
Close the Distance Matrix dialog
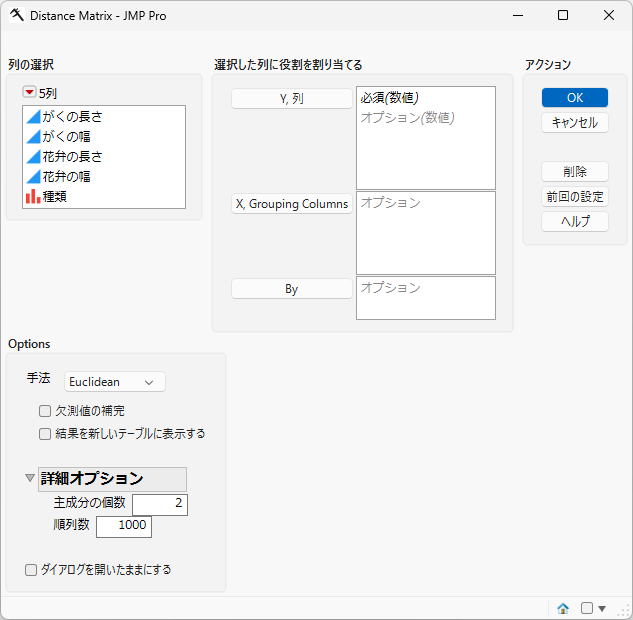[x=609, y=15]
